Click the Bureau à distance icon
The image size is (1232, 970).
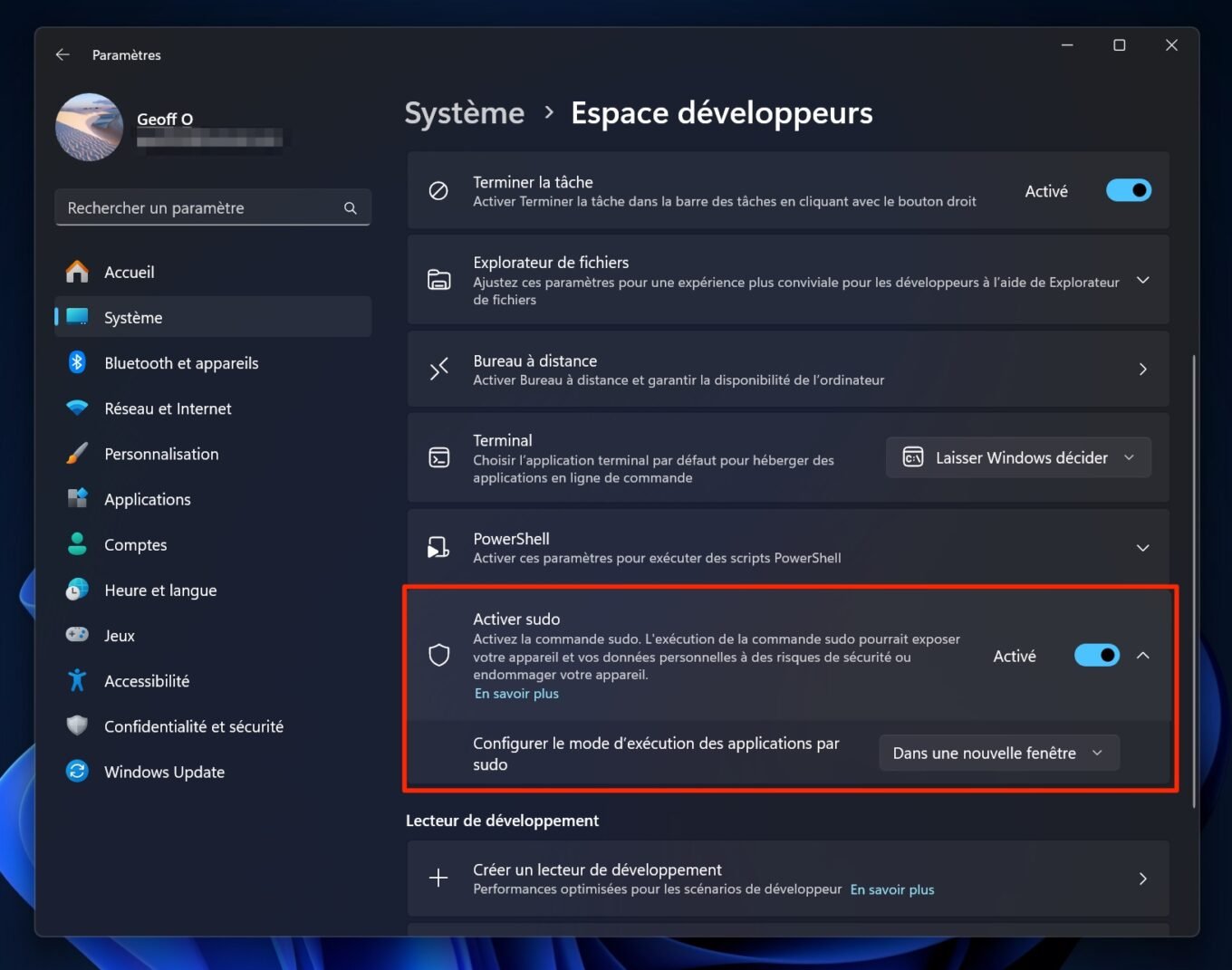(x=438, y=370)
